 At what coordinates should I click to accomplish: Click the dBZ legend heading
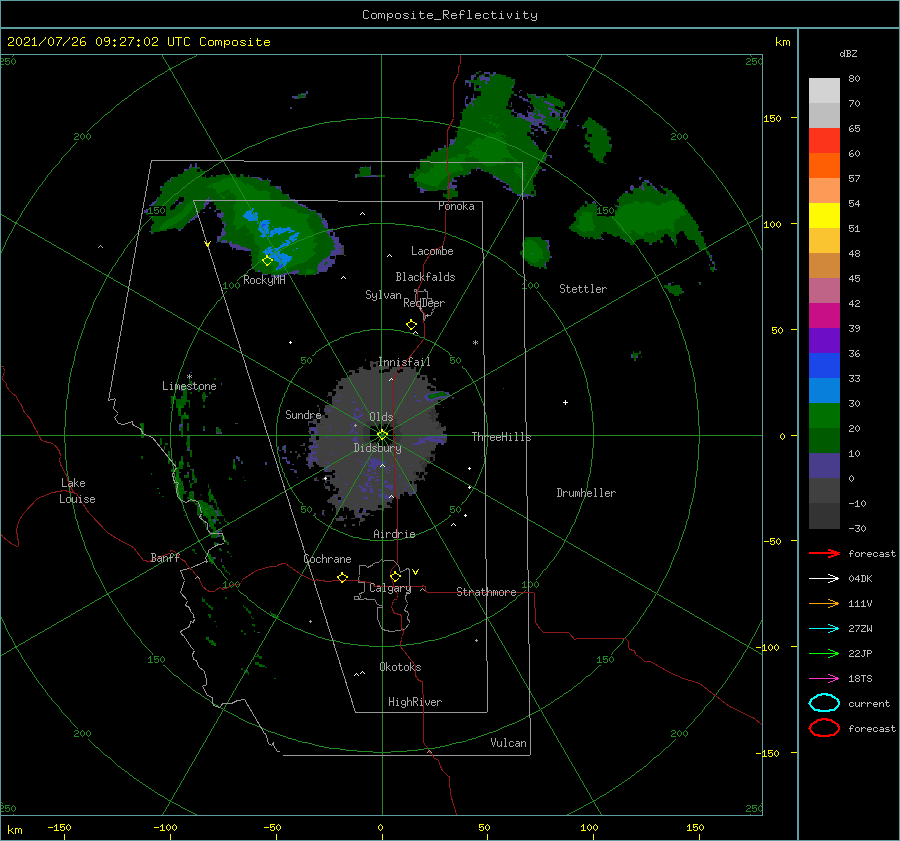click(848, 53)
